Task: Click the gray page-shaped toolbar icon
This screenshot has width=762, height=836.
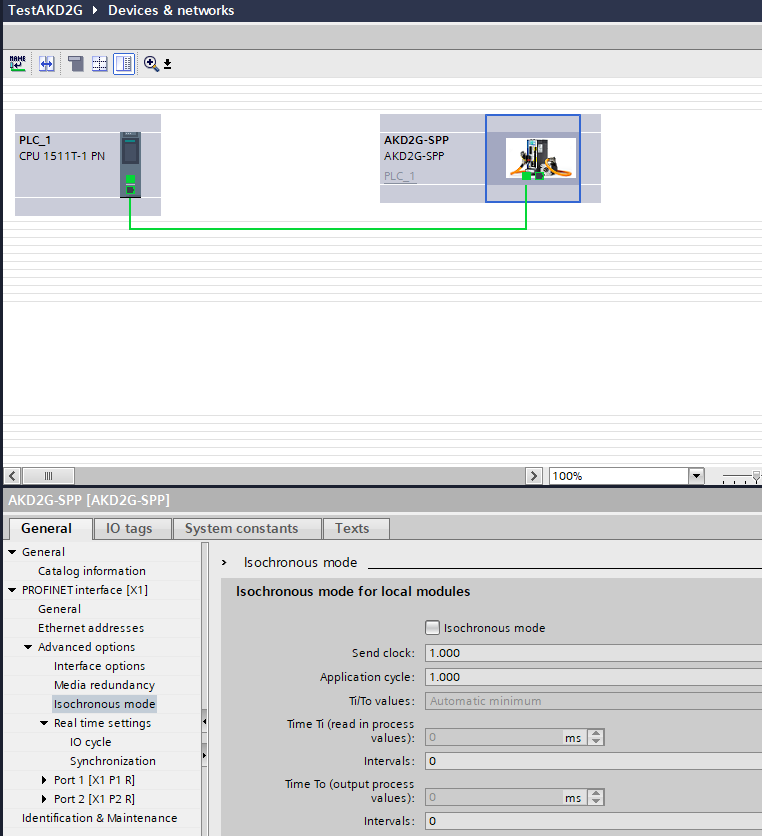Action: (x=75, y=64)
